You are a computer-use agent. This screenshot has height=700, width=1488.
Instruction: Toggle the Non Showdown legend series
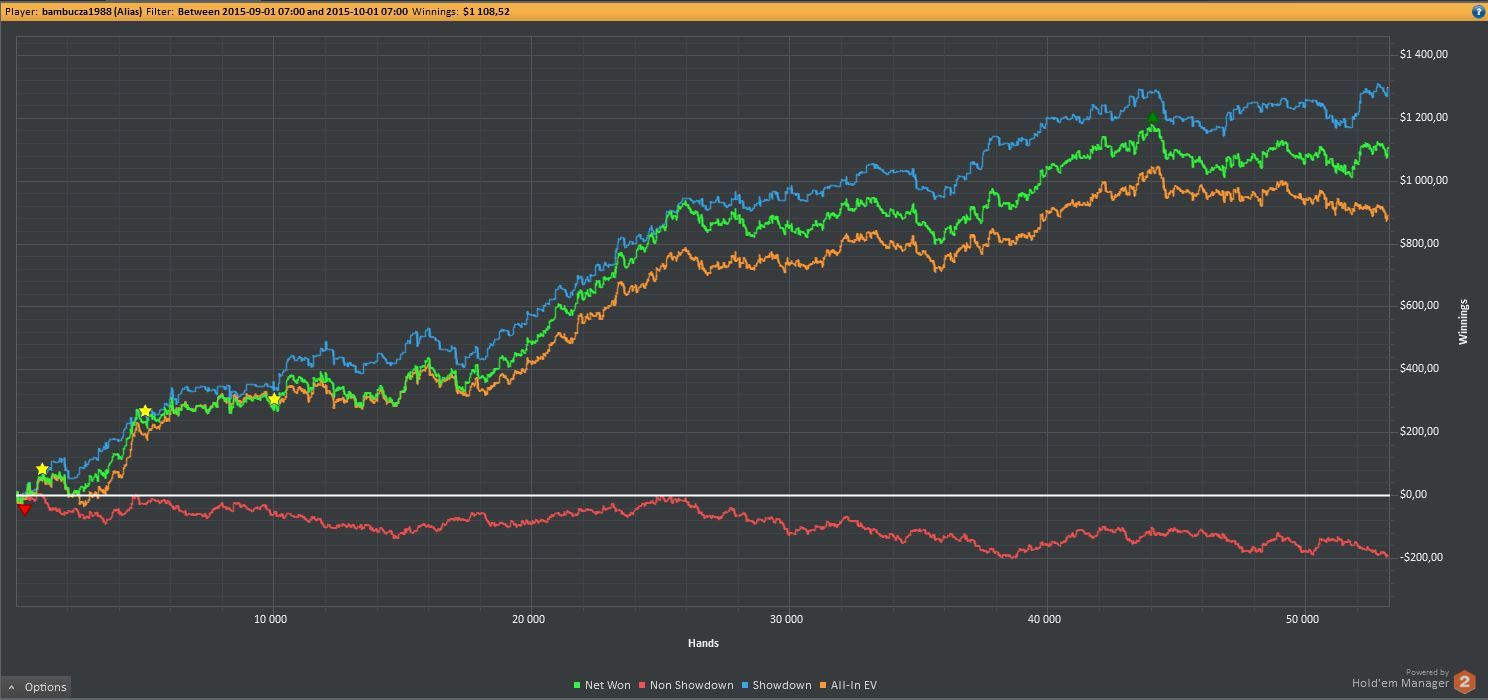pyautogui.click(x=685, y=686)
